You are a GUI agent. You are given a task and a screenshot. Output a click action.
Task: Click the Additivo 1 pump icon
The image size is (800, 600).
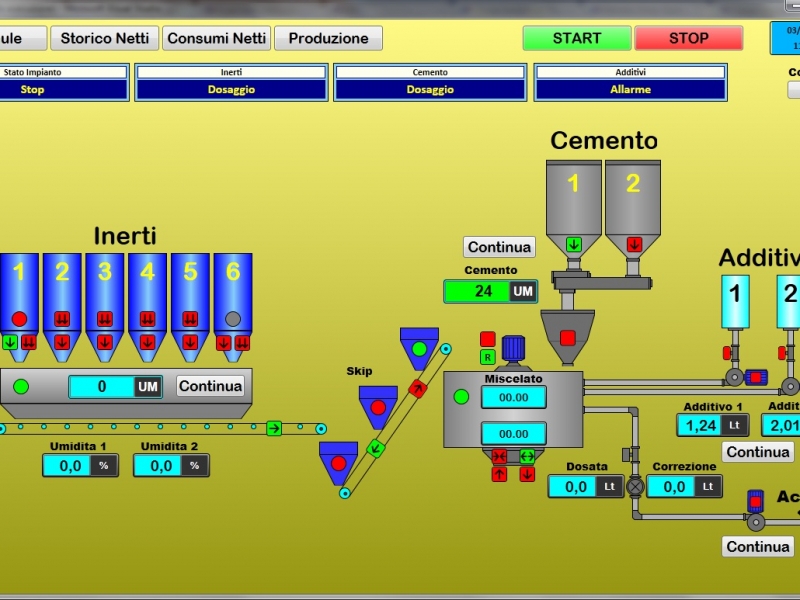pos(755,377)
